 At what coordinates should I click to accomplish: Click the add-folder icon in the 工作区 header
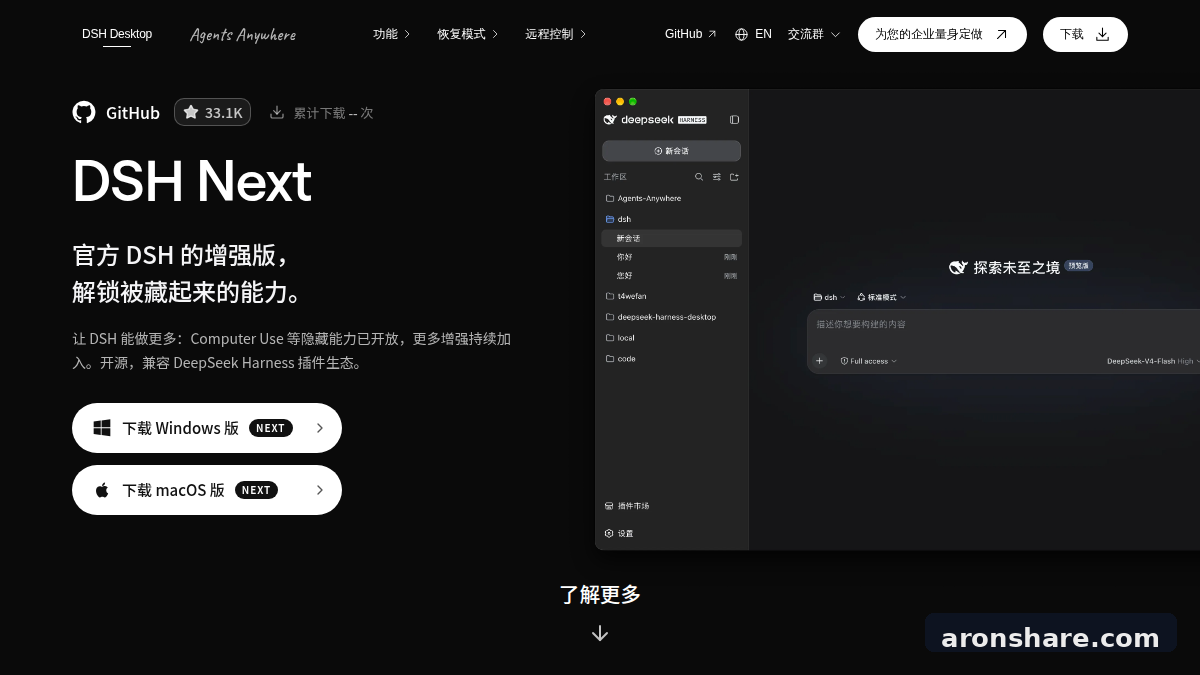pyautogui.click(x=734, y=177)
